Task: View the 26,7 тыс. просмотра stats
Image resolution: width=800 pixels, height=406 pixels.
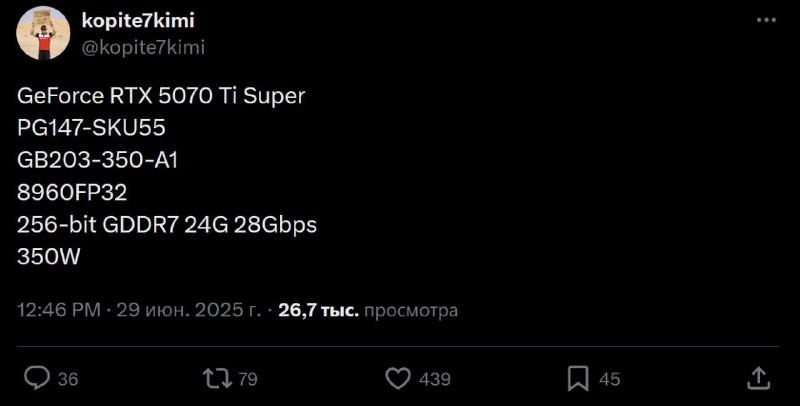Action: point(368,310)
